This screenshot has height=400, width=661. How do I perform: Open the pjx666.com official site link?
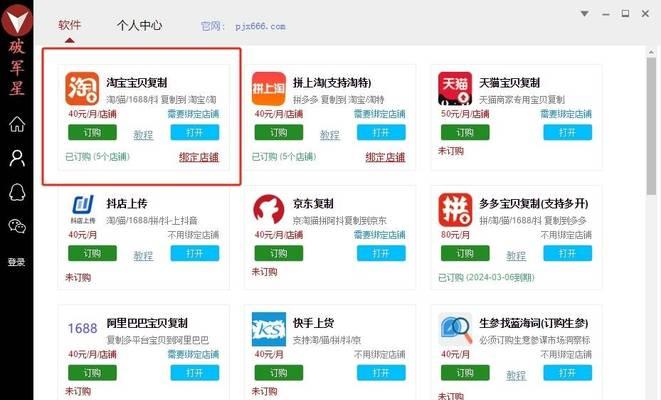(260, 26)
